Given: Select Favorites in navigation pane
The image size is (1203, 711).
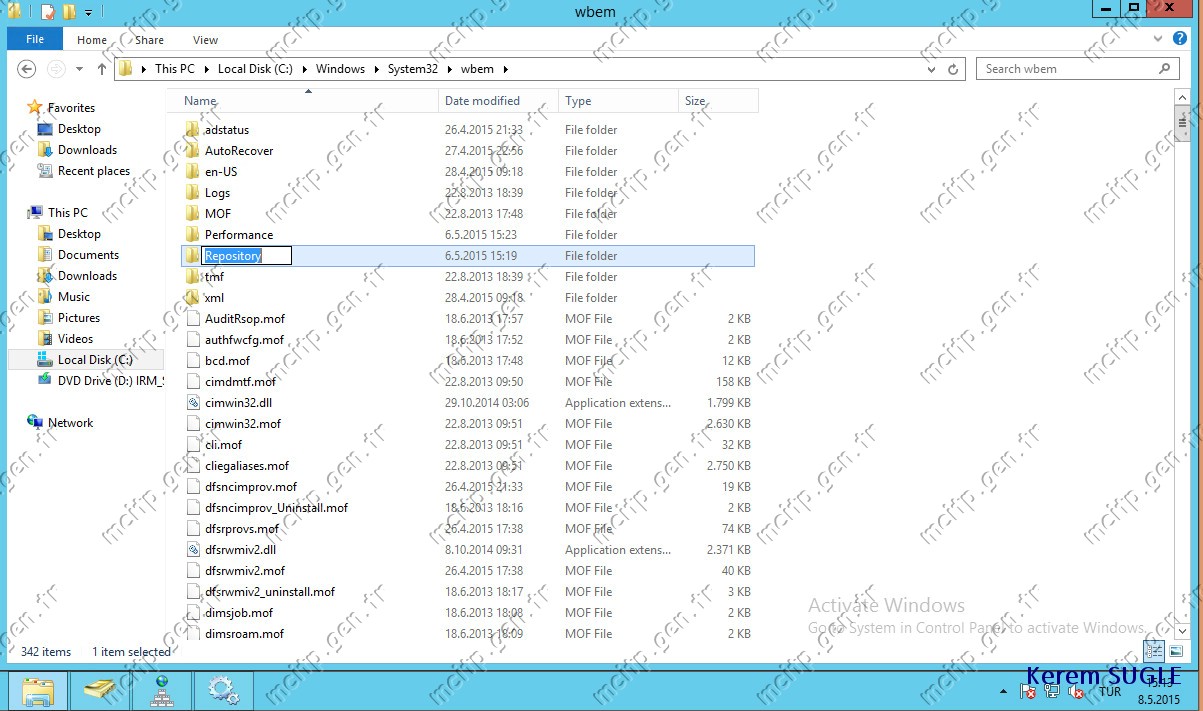Looking at the screenshot, I should (x=71, y=108).
